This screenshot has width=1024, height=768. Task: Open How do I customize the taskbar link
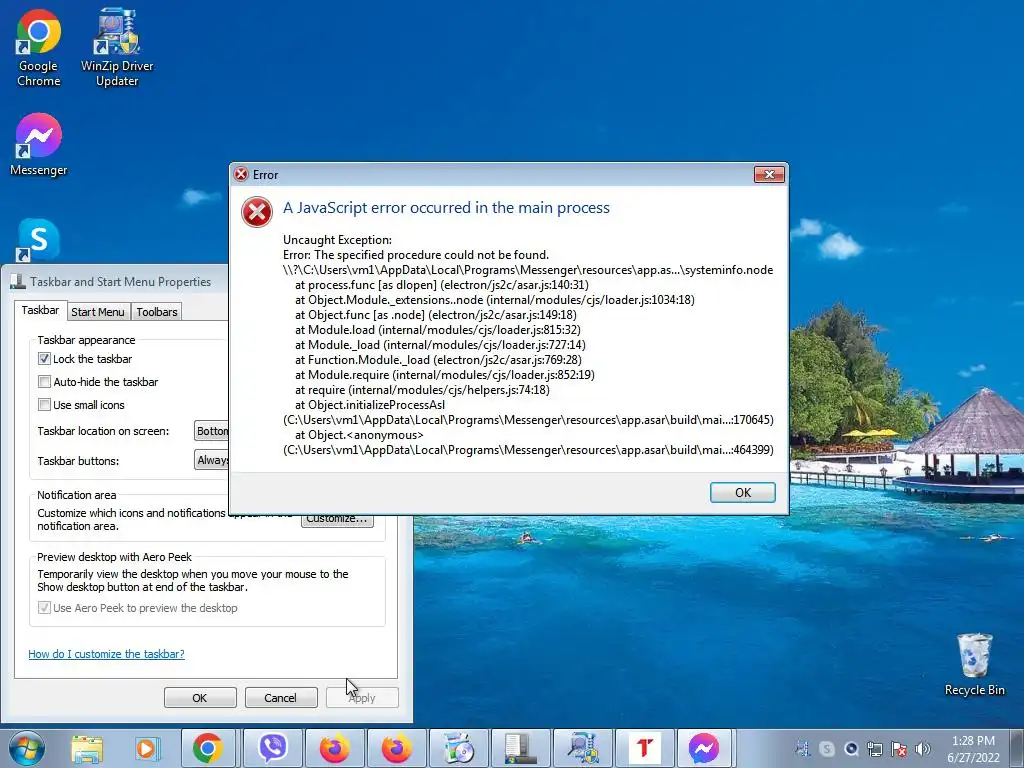click(x=106, y=654)
